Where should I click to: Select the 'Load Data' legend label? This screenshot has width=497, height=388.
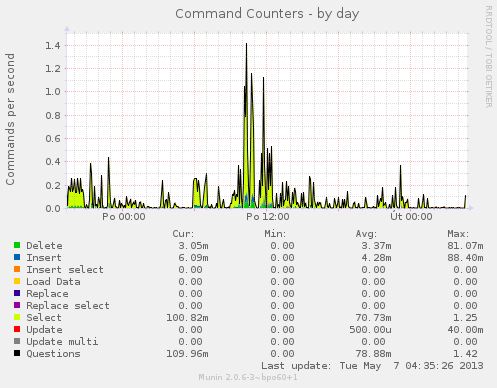point(53,282)
